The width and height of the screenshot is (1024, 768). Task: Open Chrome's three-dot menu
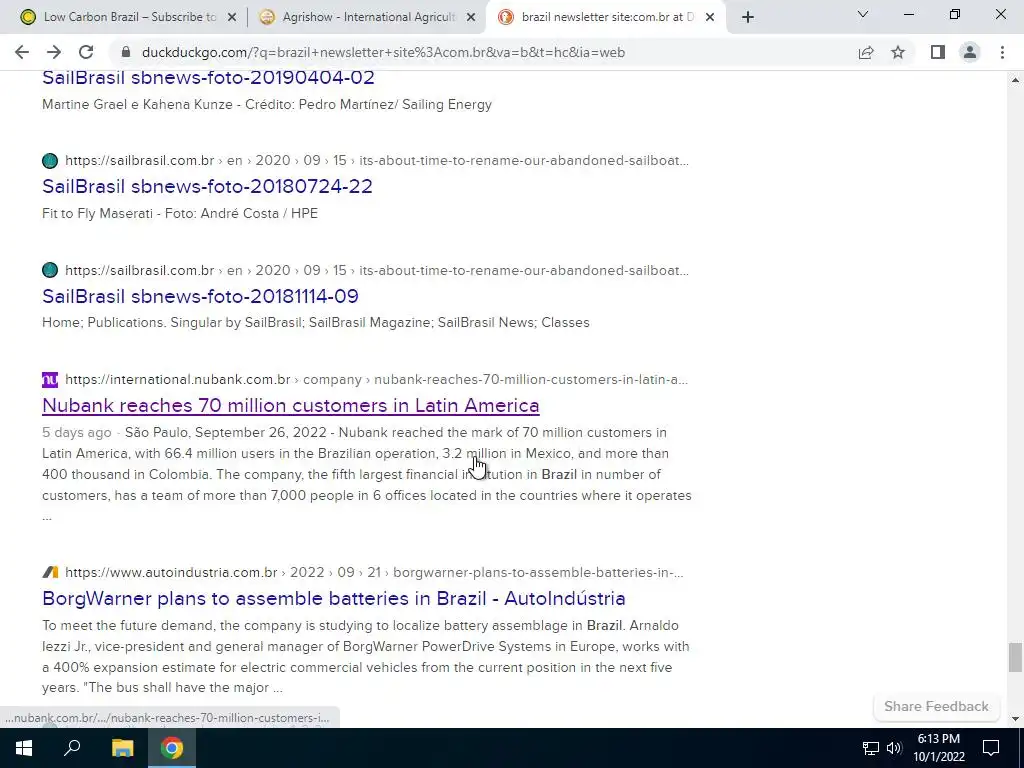point(1002,52)
